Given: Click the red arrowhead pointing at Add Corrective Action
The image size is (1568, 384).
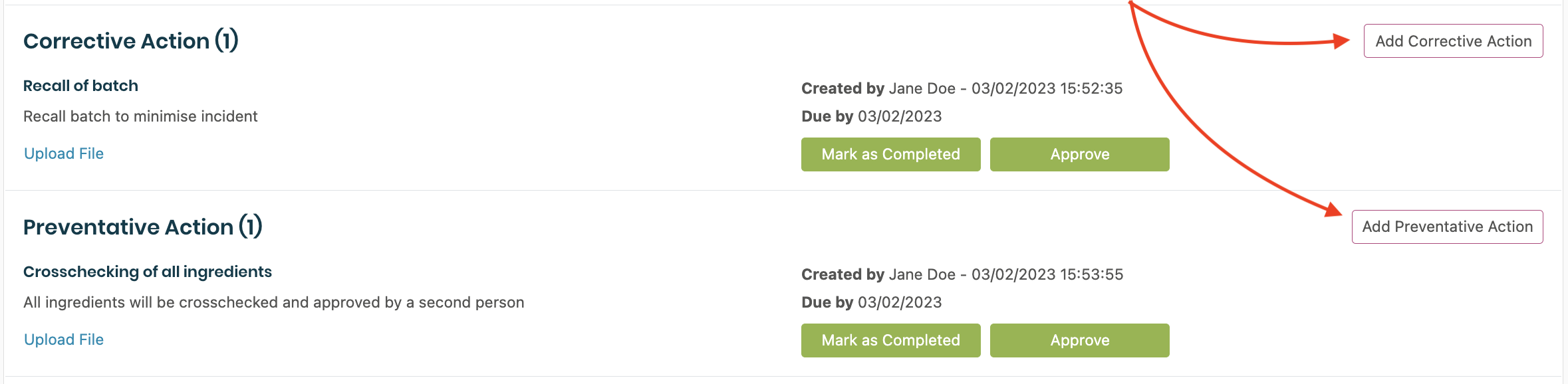Looking at the screenshot, I should coord(1341,41).
